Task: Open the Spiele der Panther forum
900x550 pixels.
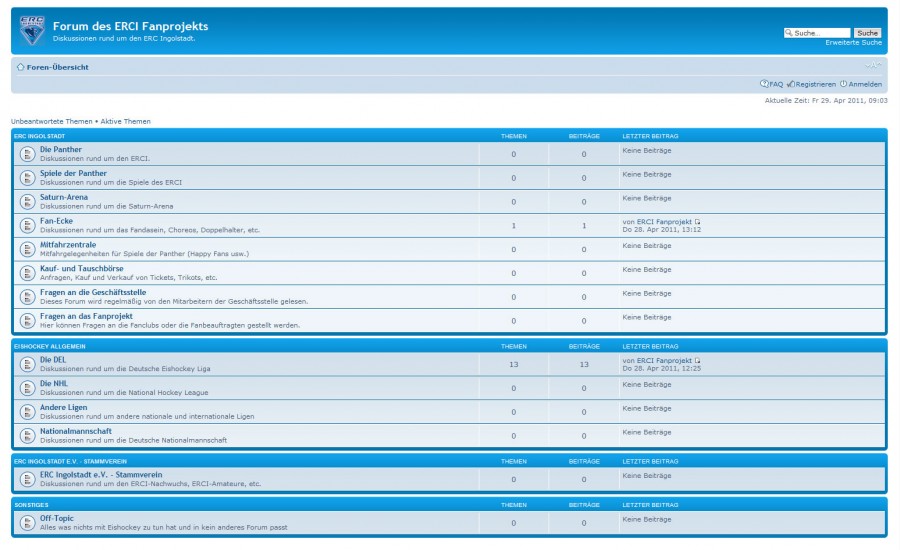Action: [x=73, y=173]
